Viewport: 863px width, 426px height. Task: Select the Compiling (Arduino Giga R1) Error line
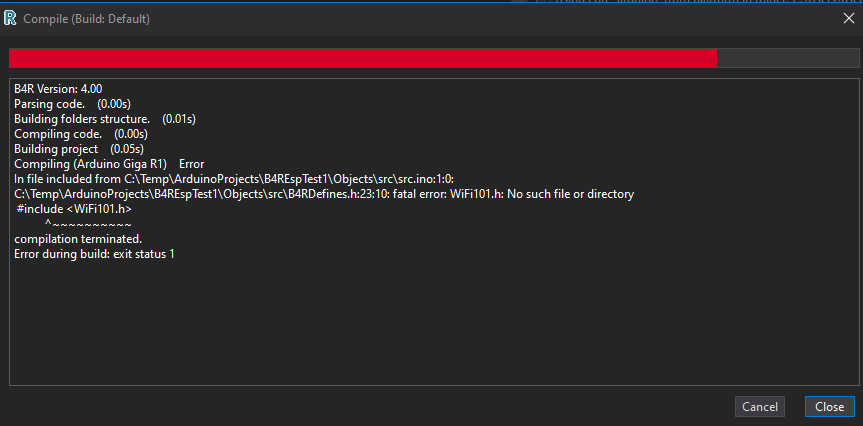click(109, 164)
